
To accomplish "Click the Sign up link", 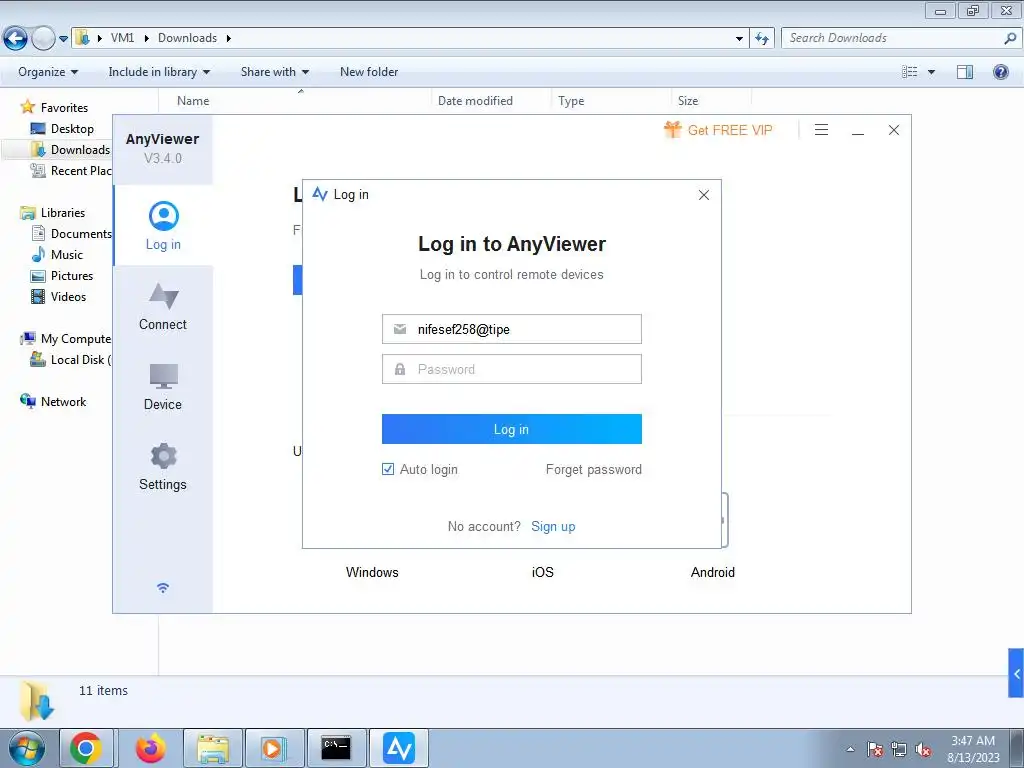I will point(553,526).
